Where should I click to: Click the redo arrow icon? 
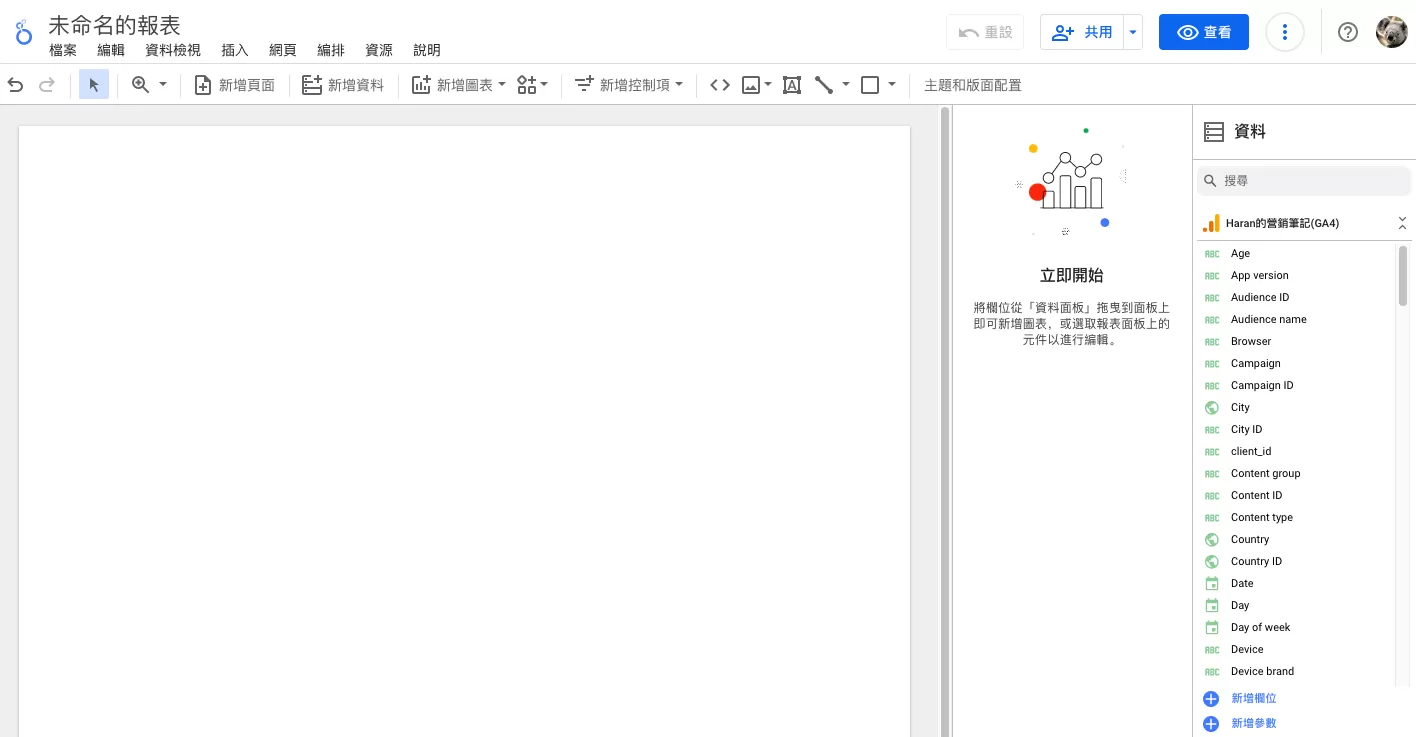pos(46,85)
